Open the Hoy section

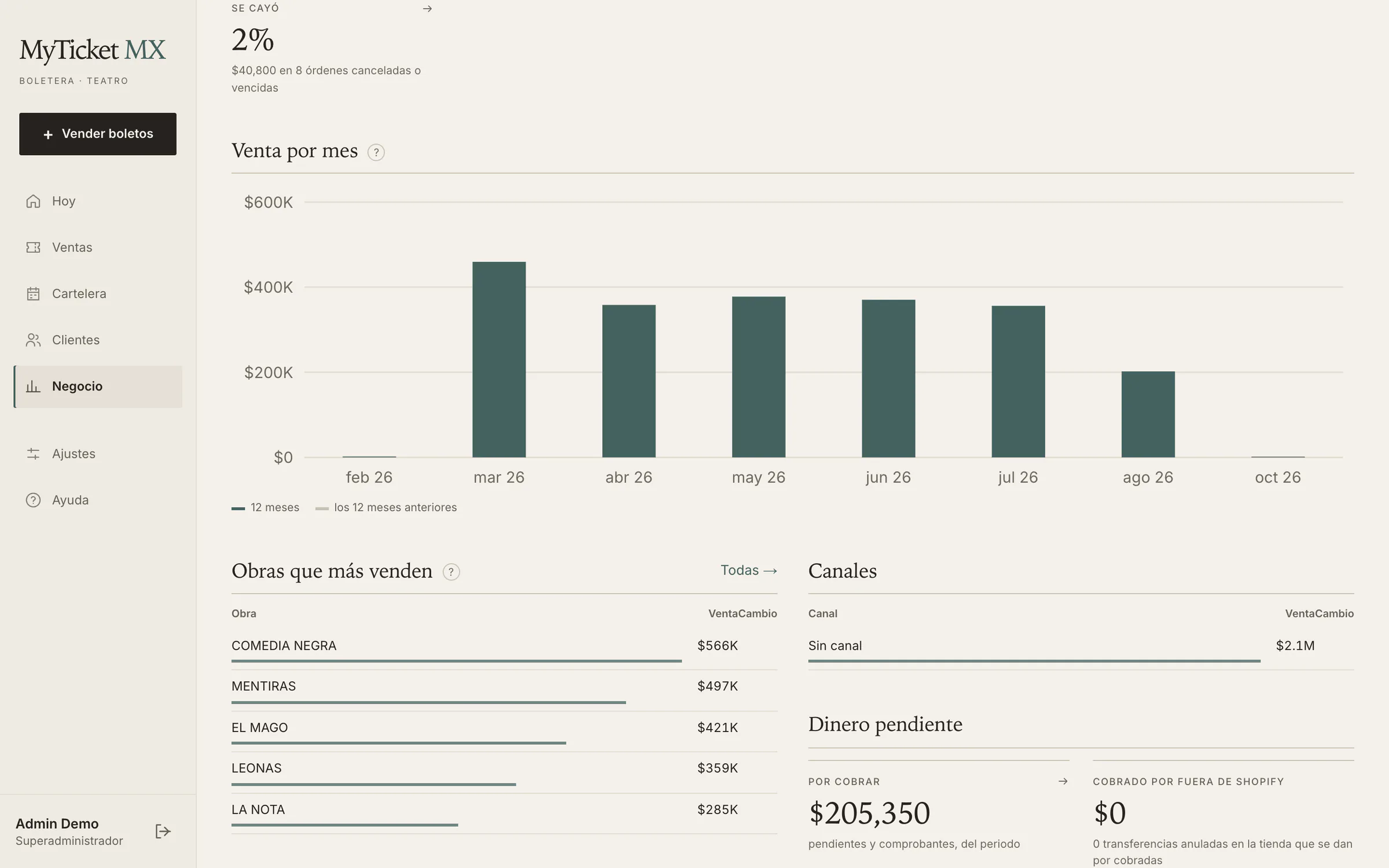click(x=98, y=201)
